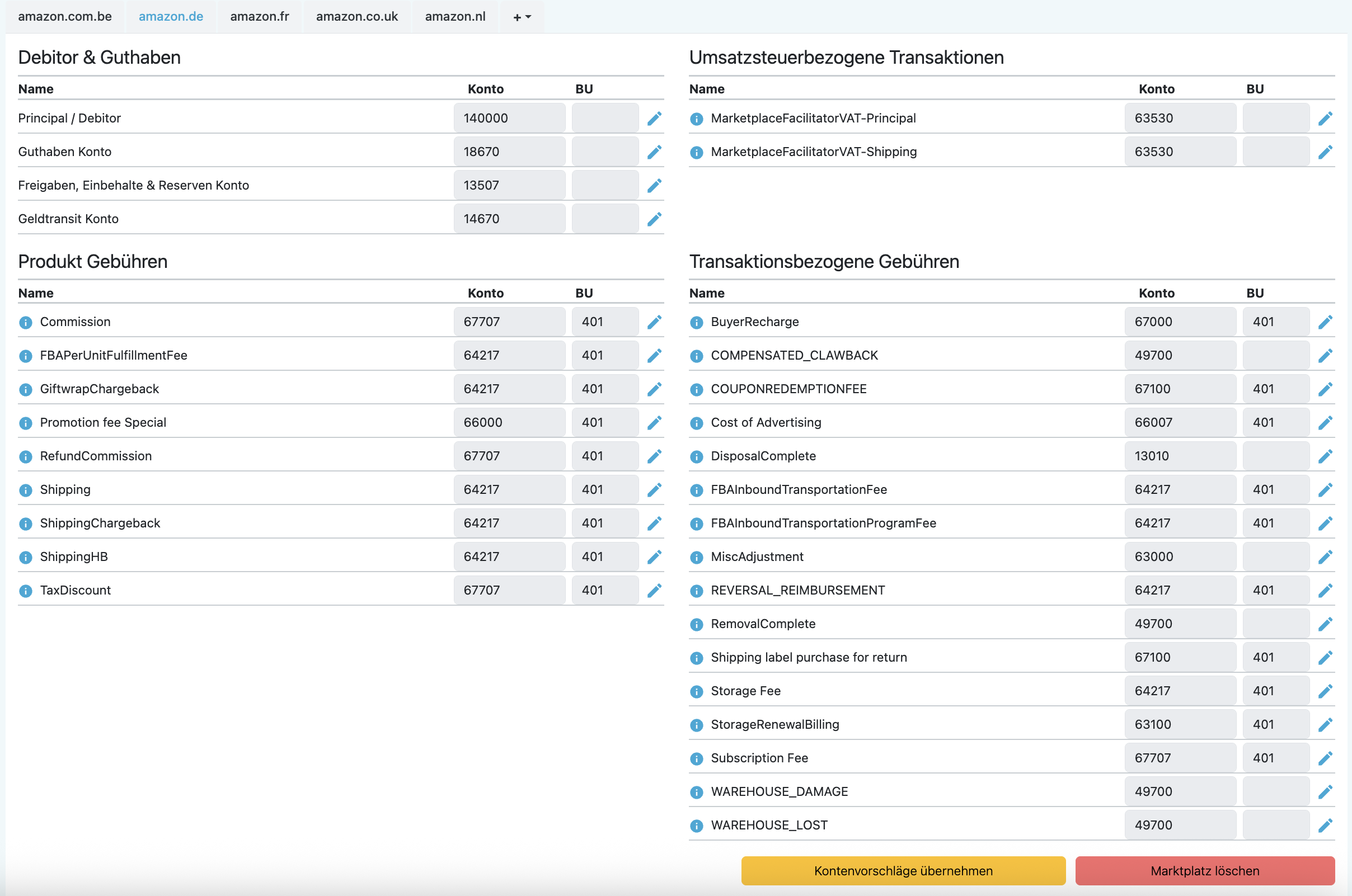Screen dimensions: 1352x896
Task: Edit the Storage Fee account mapping
Action: click(x=1325, y=691)
